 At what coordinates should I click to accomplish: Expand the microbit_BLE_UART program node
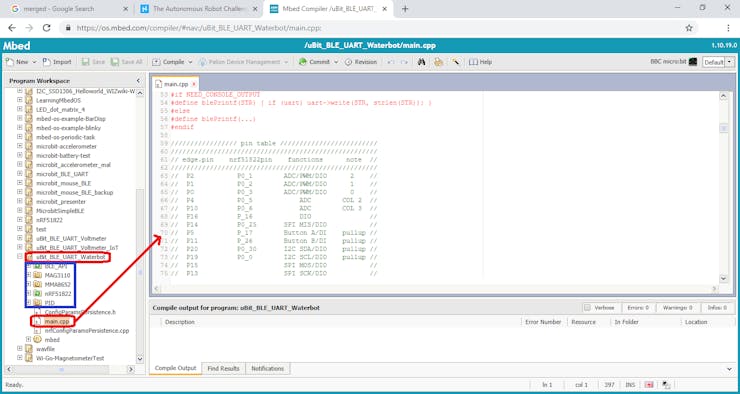(20, 174)
